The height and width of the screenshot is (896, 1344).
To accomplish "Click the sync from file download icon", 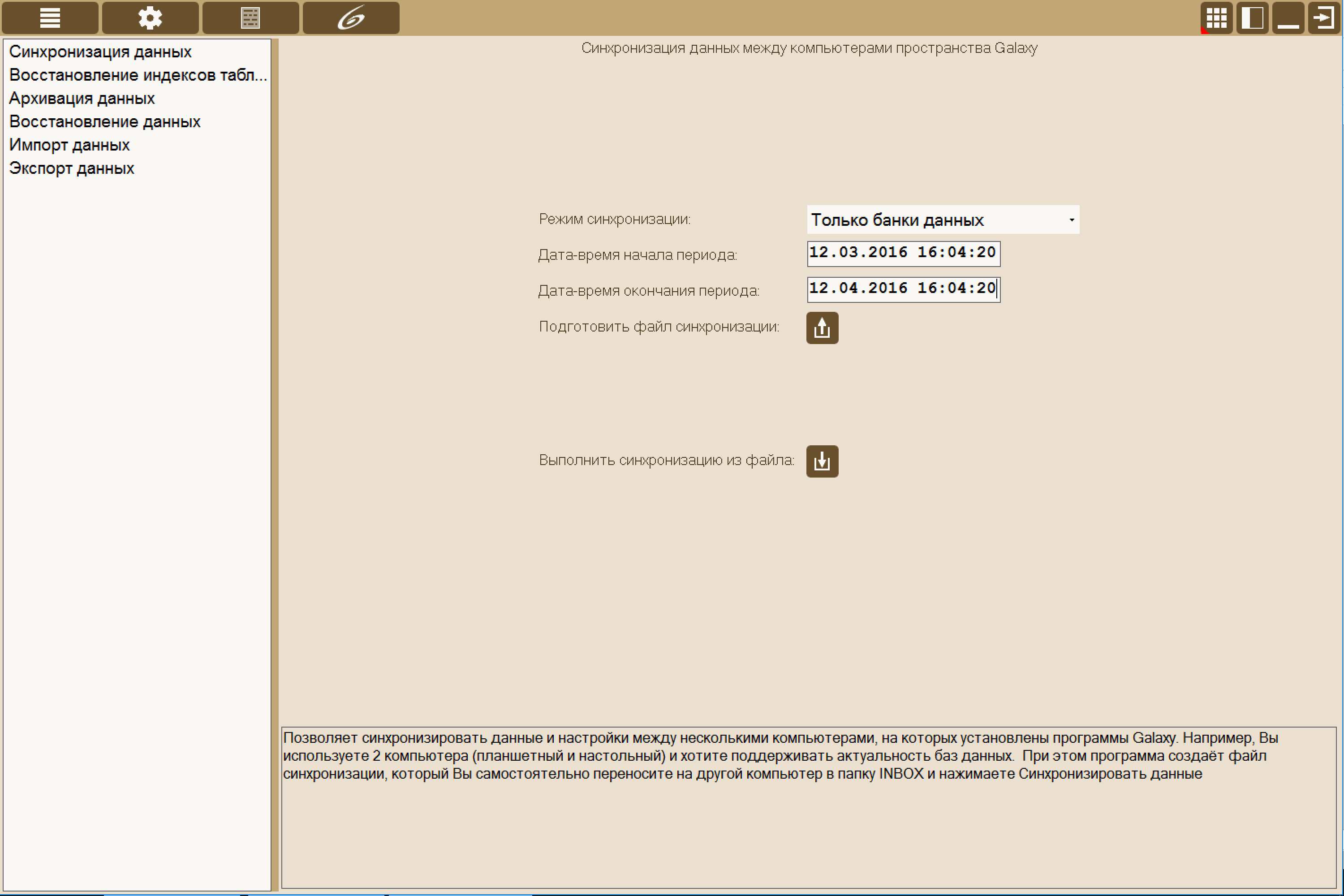I will tap(822, 461).
